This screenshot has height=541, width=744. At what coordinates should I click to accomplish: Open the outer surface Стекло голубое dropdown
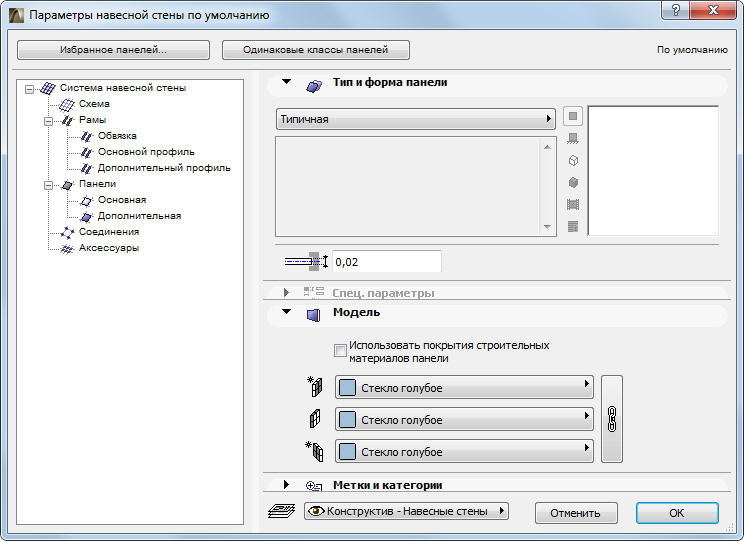tap(464, 388)
